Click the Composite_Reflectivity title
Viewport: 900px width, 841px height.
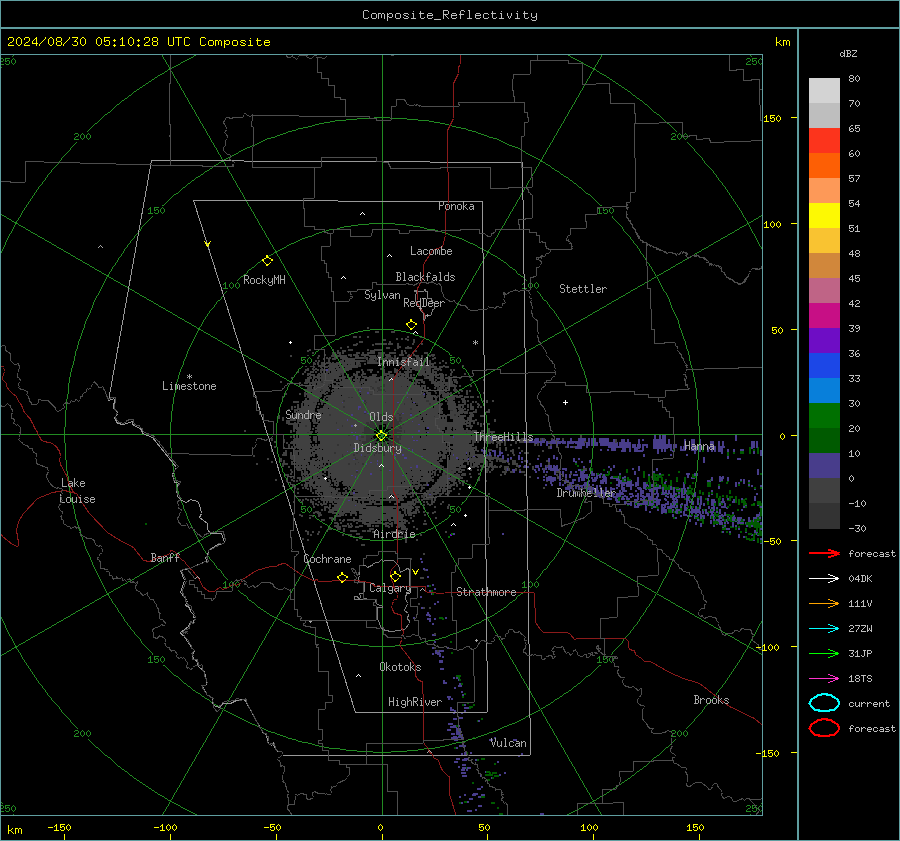click(449, 15)
